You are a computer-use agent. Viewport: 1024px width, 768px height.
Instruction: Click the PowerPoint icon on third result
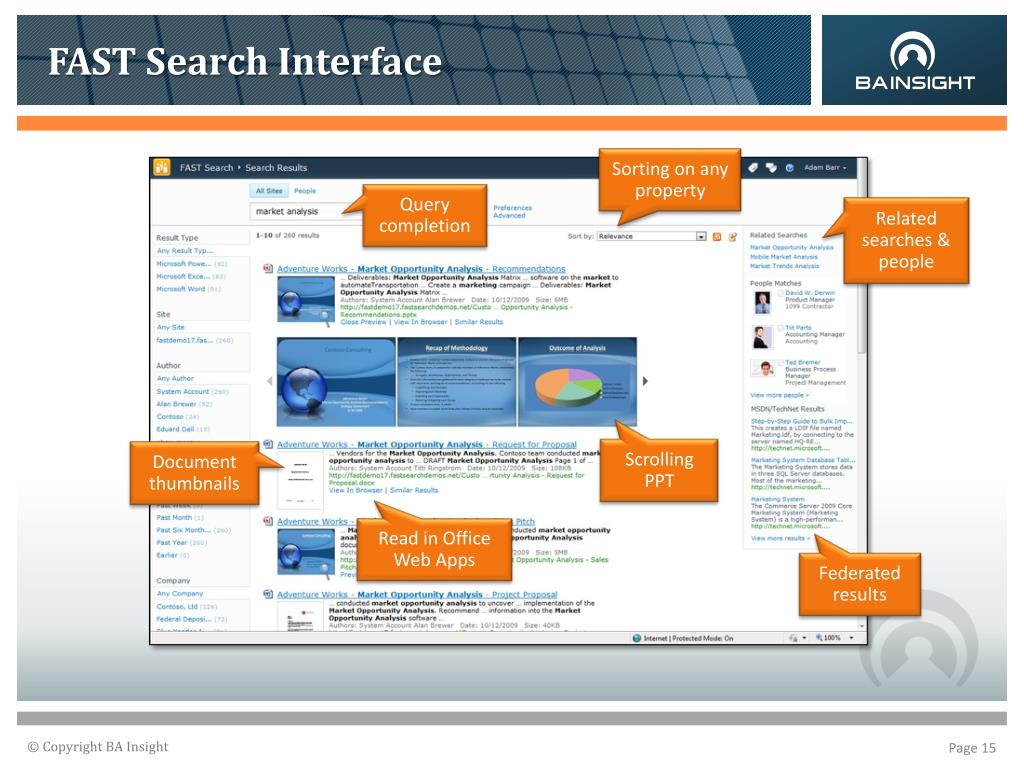pyautogui.click(x=268, y=520)
